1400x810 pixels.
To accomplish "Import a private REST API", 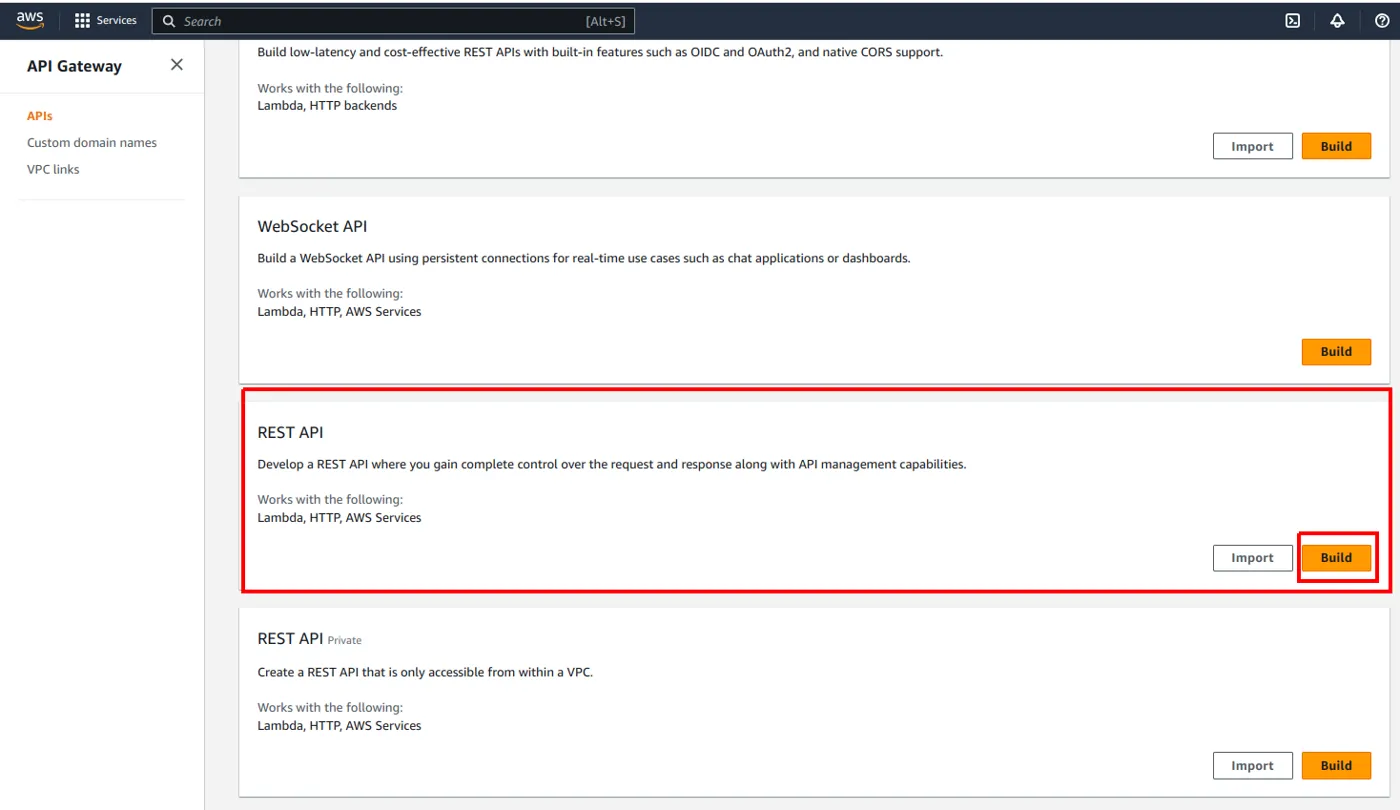I will (1252, 766).
